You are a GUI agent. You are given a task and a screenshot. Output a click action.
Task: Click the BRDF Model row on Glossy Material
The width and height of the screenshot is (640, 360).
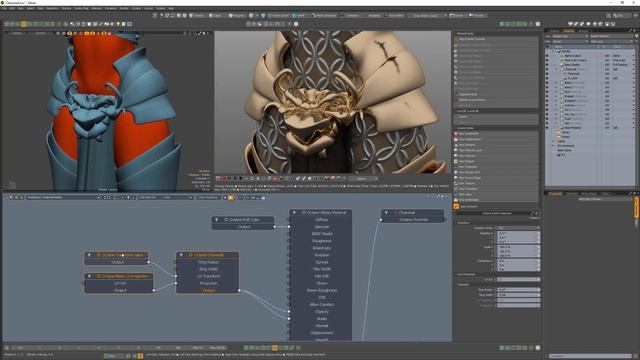(321, 234)
